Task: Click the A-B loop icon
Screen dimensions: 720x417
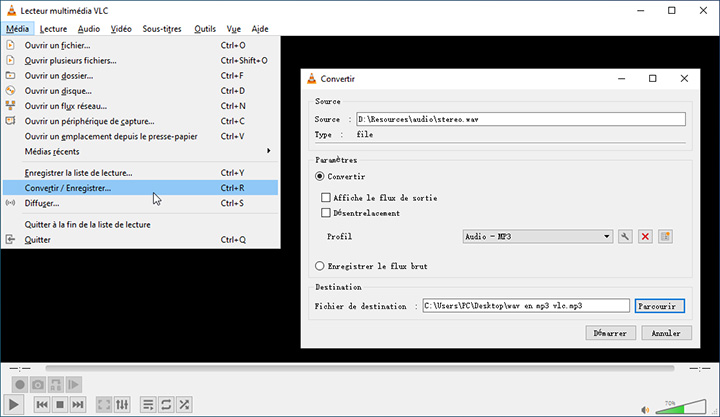Action: (56, 384)
